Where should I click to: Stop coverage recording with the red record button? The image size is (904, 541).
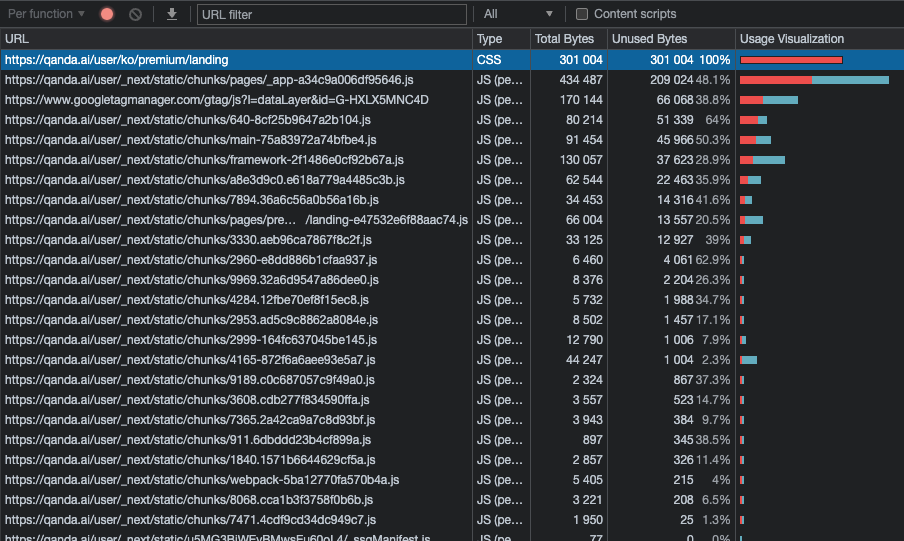(107, 14)
